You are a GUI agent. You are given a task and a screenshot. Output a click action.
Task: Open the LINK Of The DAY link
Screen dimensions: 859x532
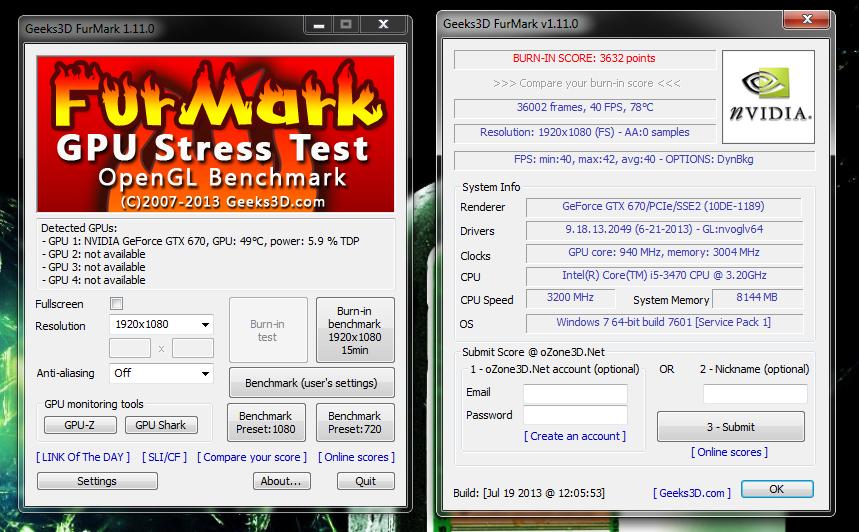coord(83,457)
